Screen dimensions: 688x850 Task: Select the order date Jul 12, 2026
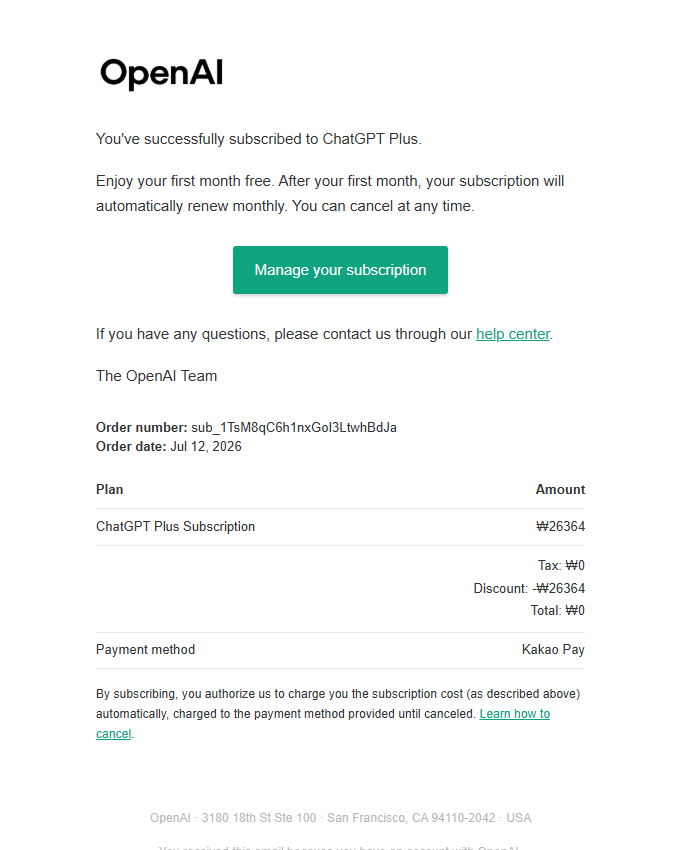[x=206, y=446]
